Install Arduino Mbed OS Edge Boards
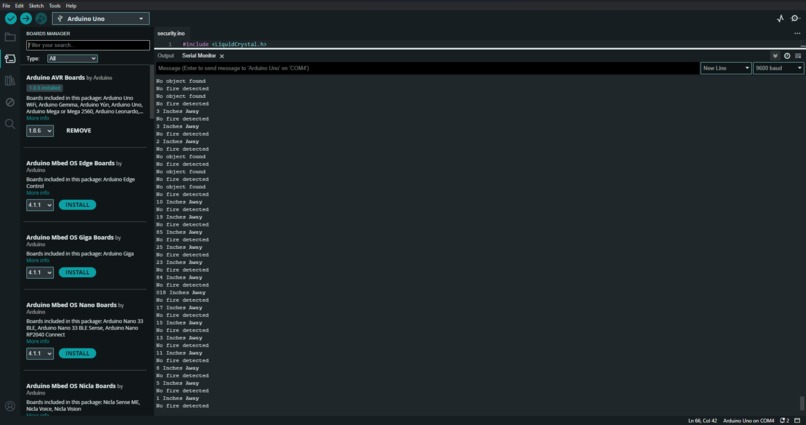 (77, 205)
